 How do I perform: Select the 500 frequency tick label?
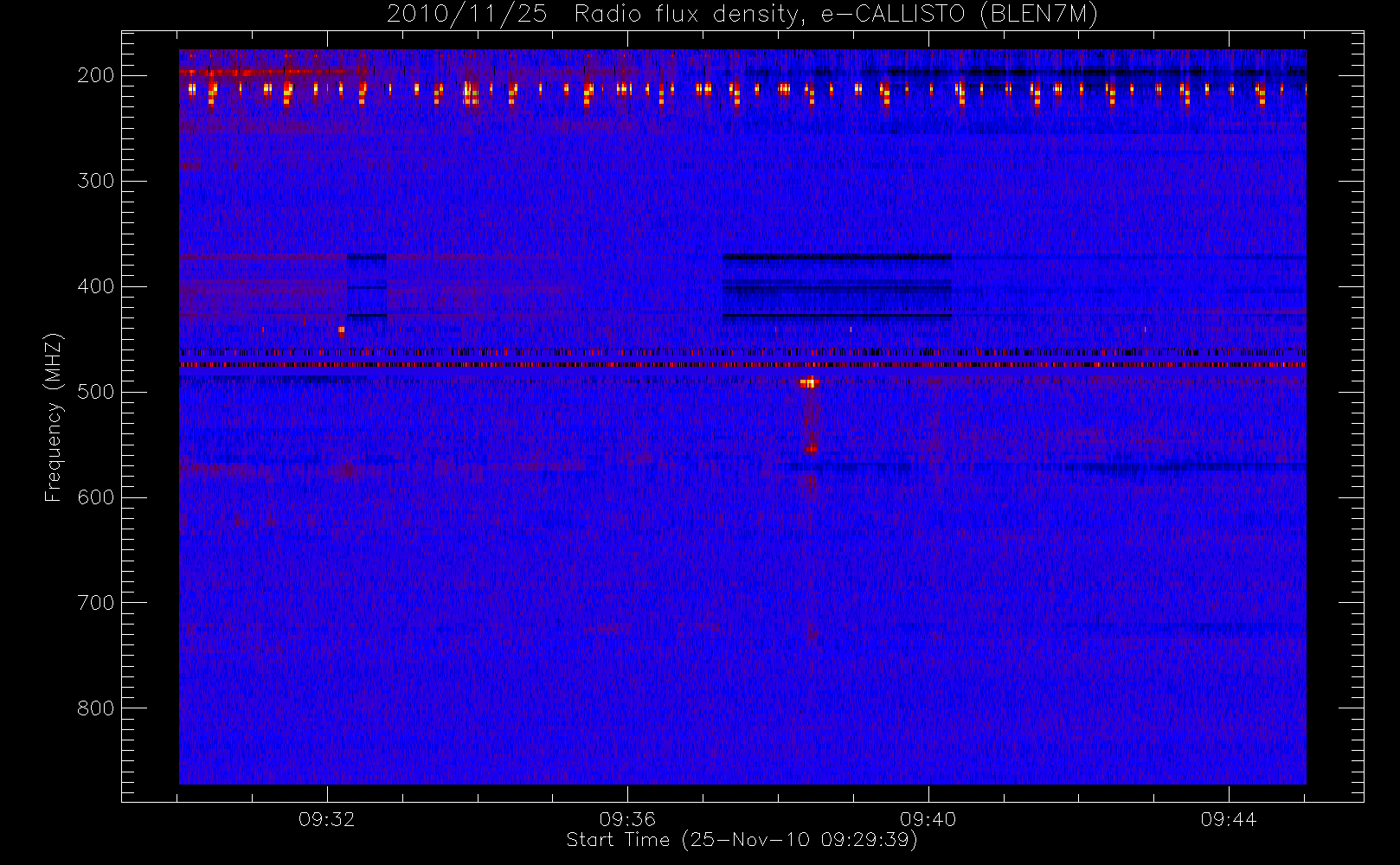pos(95,392)
